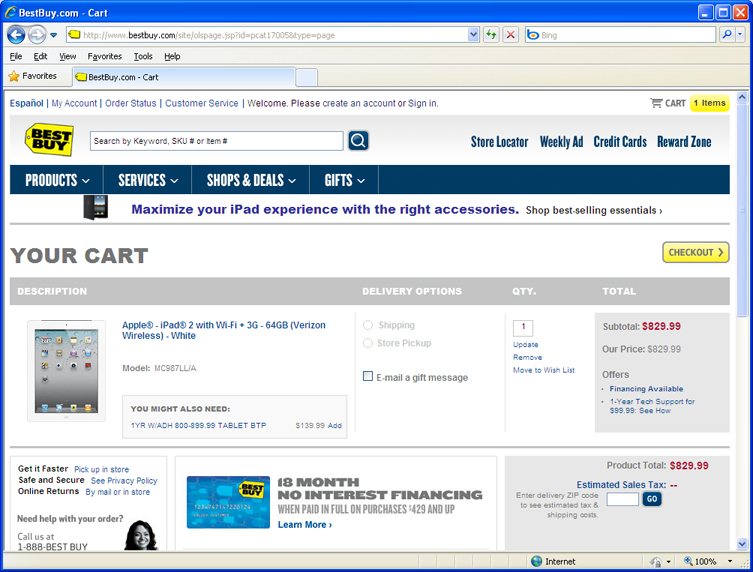Image resolution: width=753 pixels, height=572 pixels.
Task: Click the Favorites star button
Action: click(x=33, y=76)
